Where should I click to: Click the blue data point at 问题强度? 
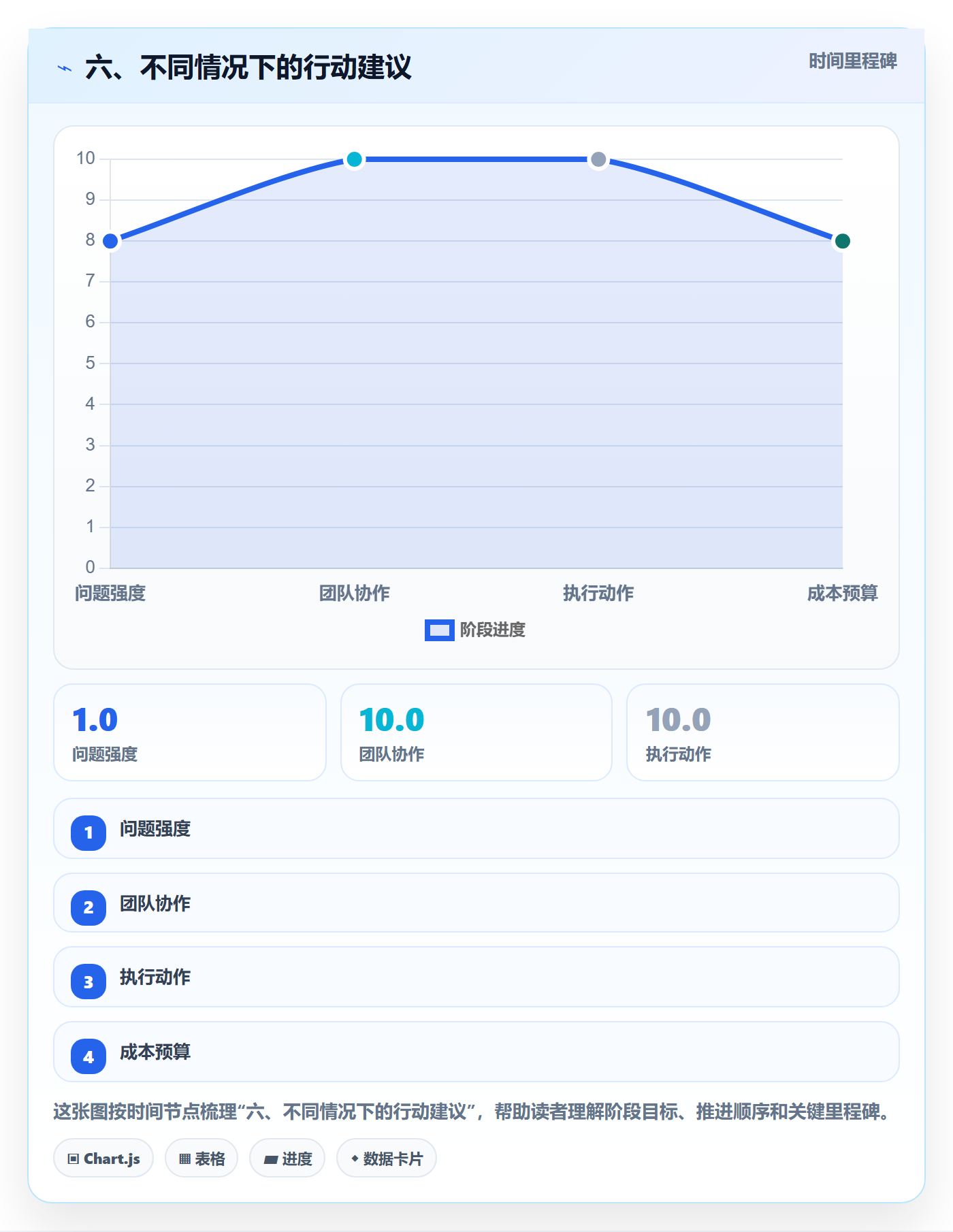point(110,241)
